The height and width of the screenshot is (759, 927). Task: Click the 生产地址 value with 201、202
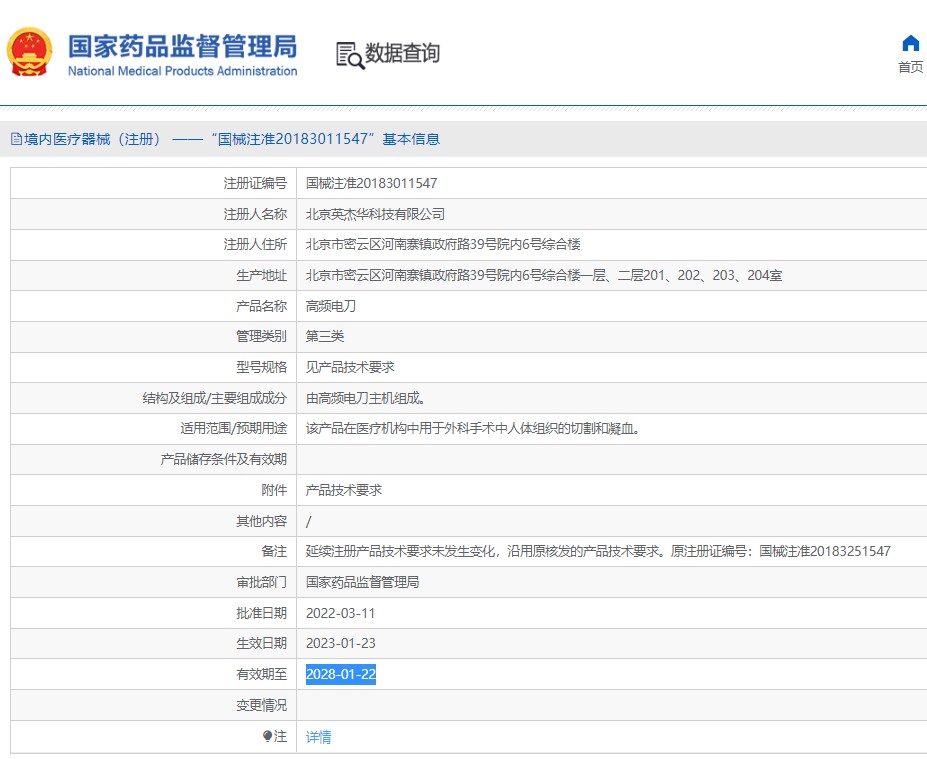coord(544,275)
